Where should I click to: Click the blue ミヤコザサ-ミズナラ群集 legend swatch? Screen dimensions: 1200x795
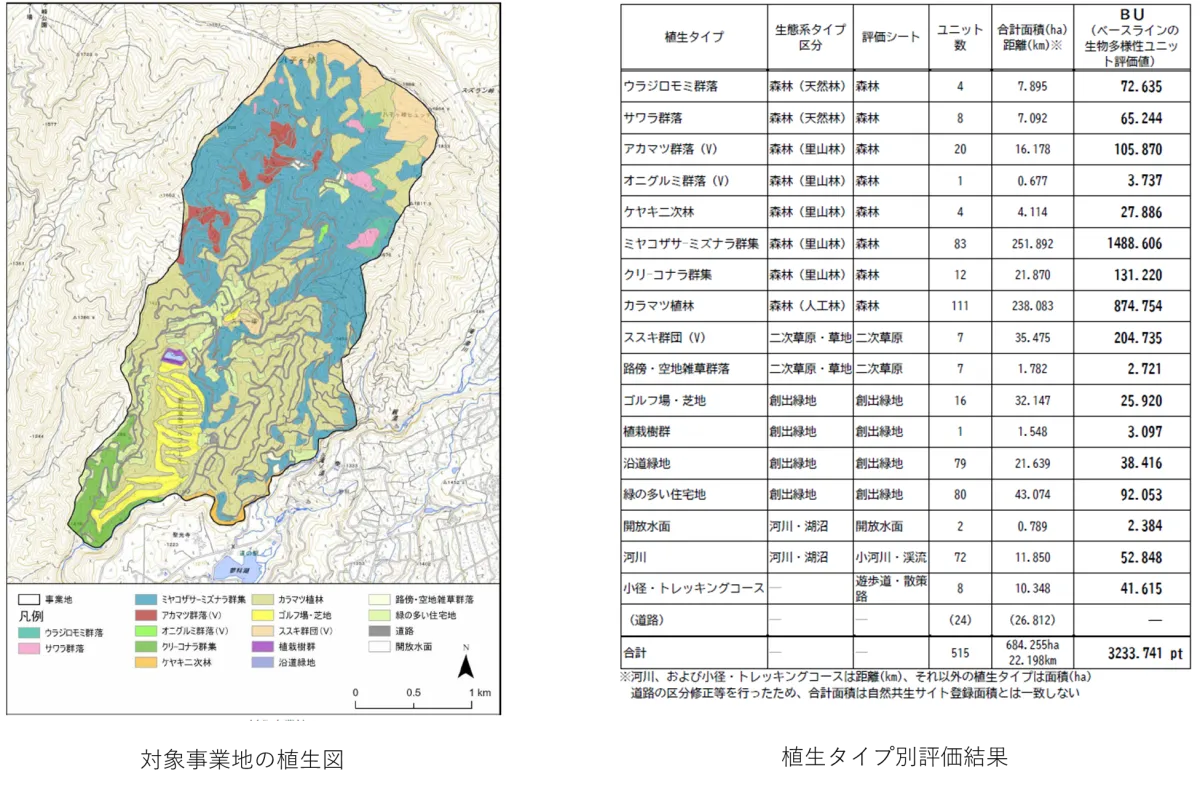[x=145, y=599]
